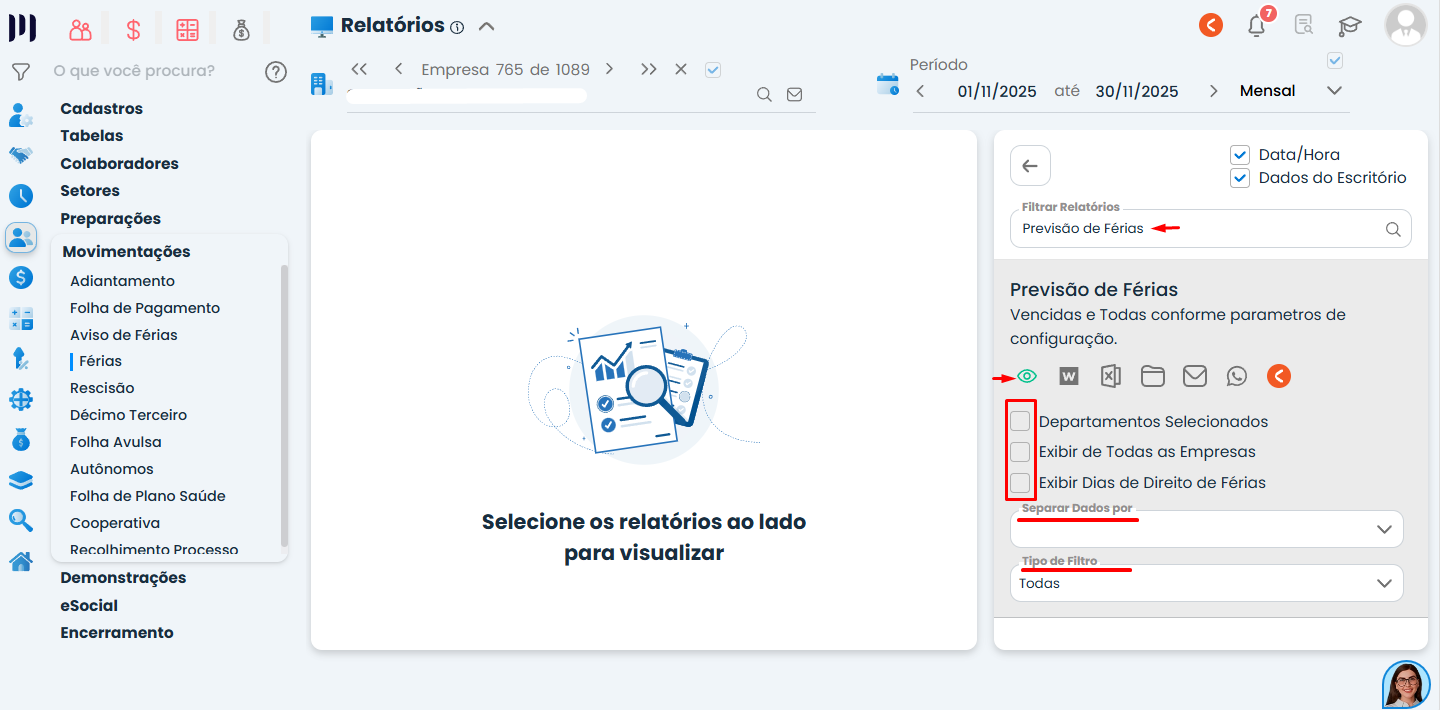Screen dimensions: 1440x710
Task: Click the O que você procura search box
Action: point(155,71)
